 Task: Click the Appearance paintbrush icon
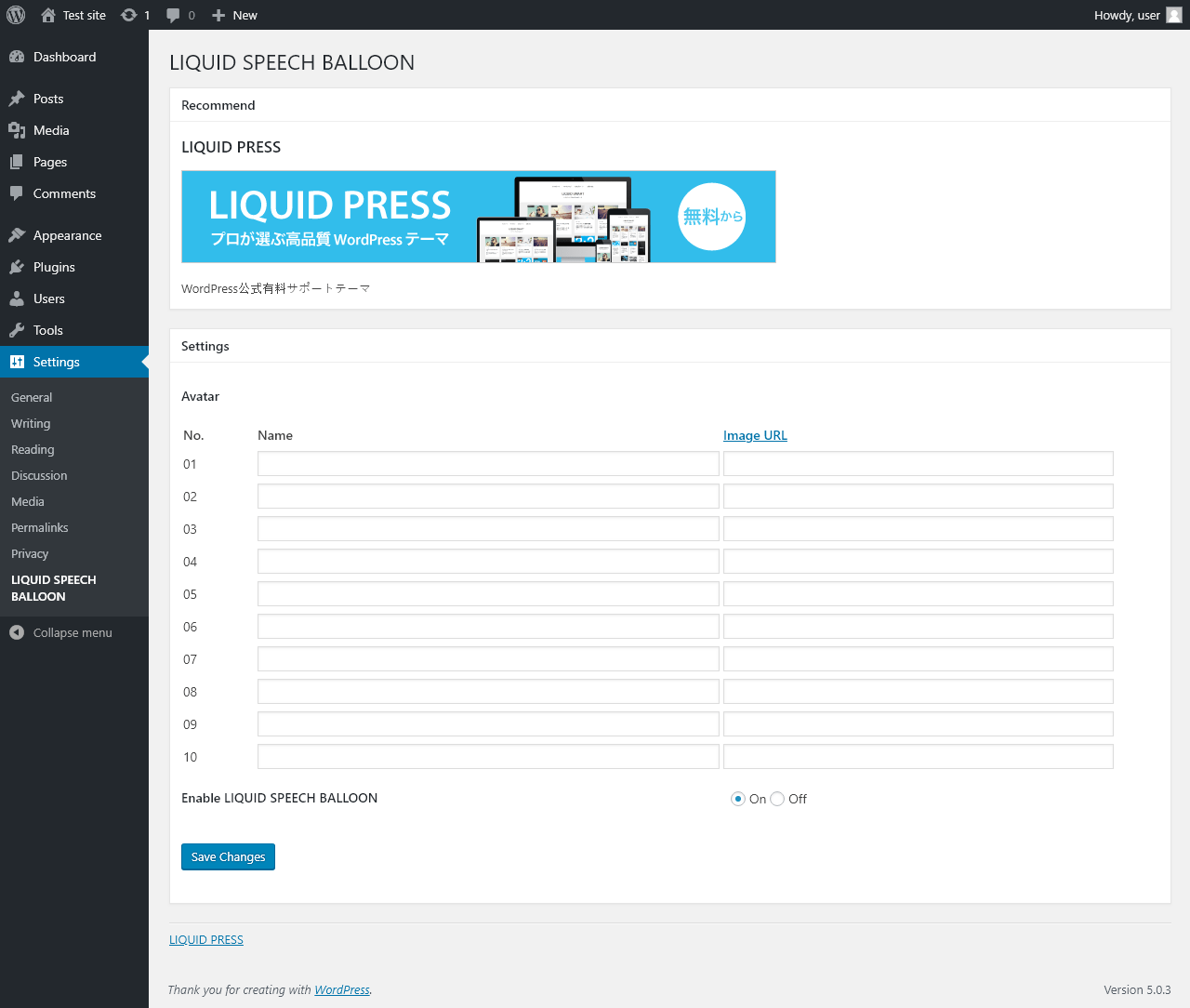tap(17, 235)
